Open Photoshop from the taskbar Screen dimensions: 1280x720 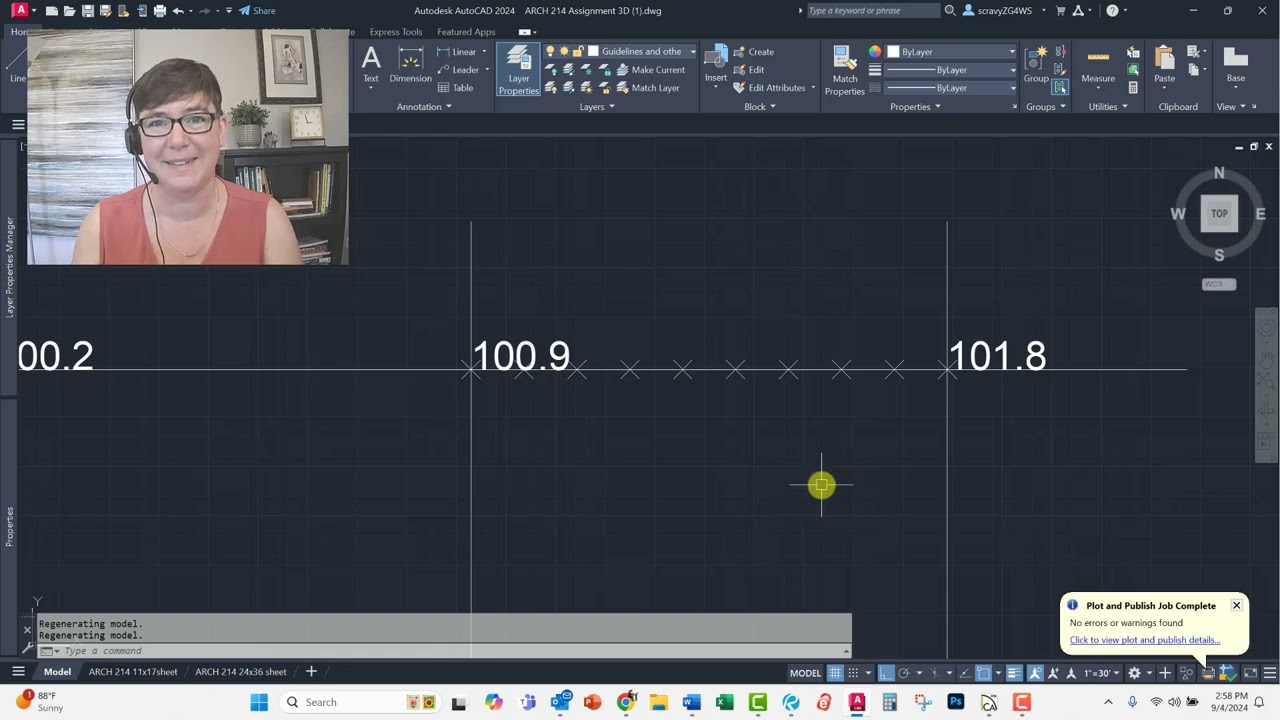point(956,702)
